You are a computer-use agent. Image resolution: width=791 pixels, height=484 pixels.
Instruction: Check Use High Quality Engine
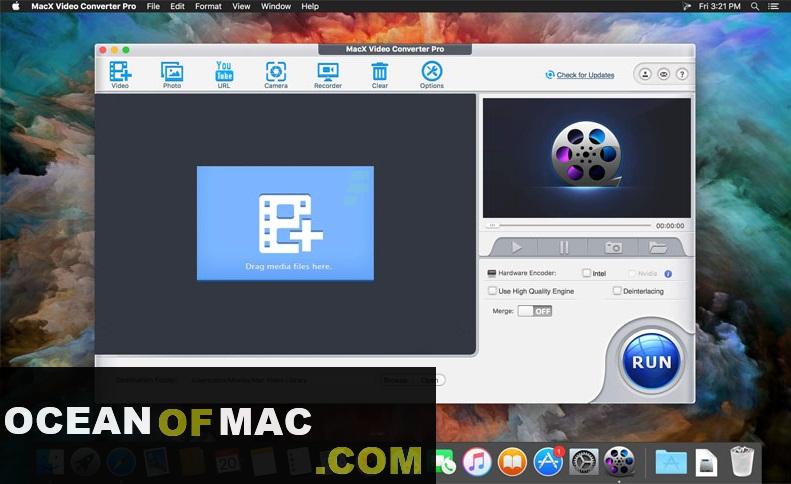[x=492, y=291]
